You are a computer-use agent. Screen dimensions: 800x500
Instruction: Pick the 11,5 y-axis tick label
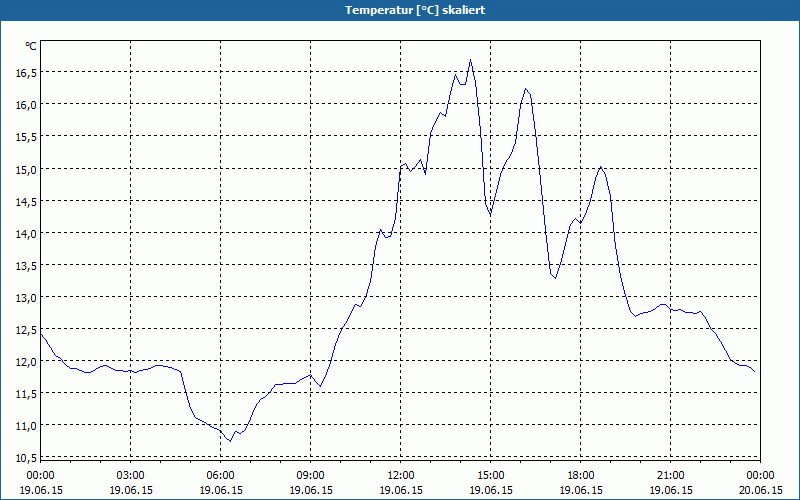pos(27,394)
